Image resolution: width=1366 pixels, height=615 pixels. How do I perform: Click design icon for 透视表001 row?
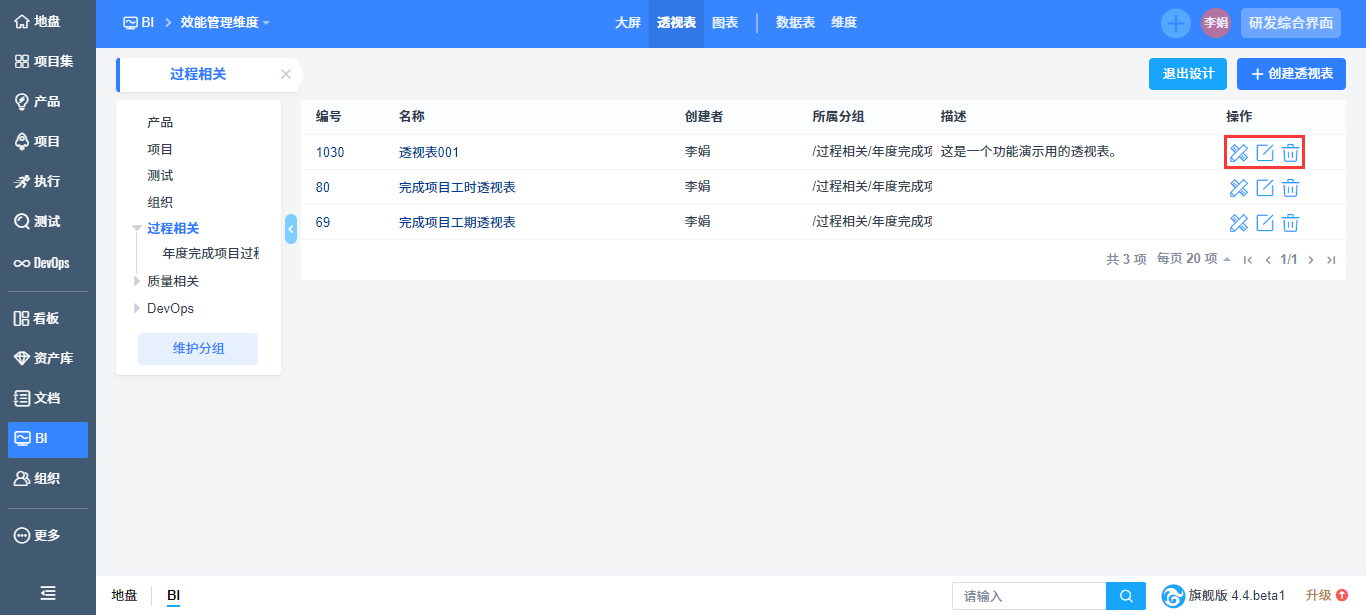[1239, 153]
